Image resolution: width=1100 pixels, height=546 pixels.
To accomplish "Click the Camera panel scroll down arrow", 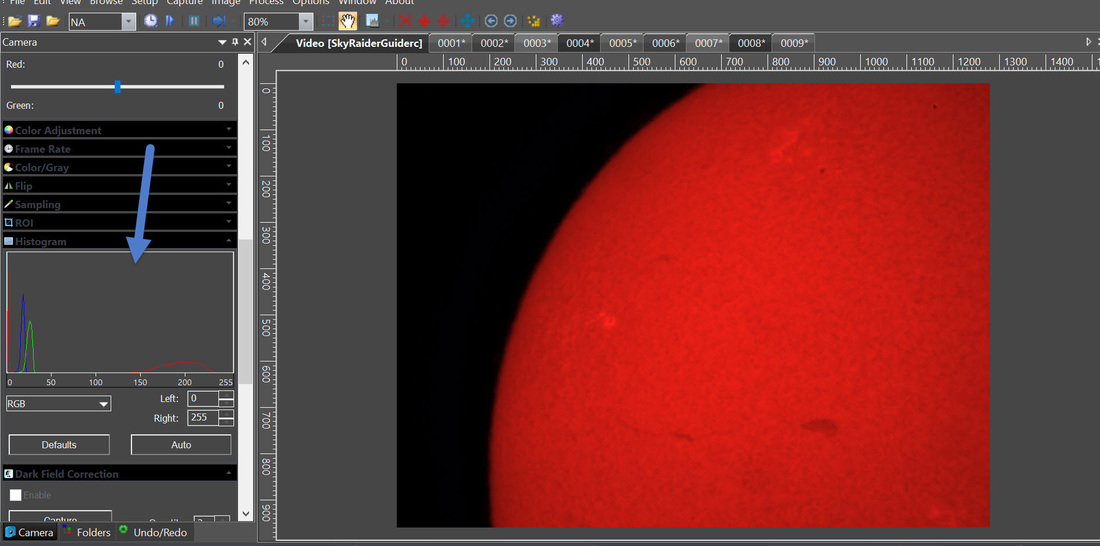I will [x=245, y=514].
